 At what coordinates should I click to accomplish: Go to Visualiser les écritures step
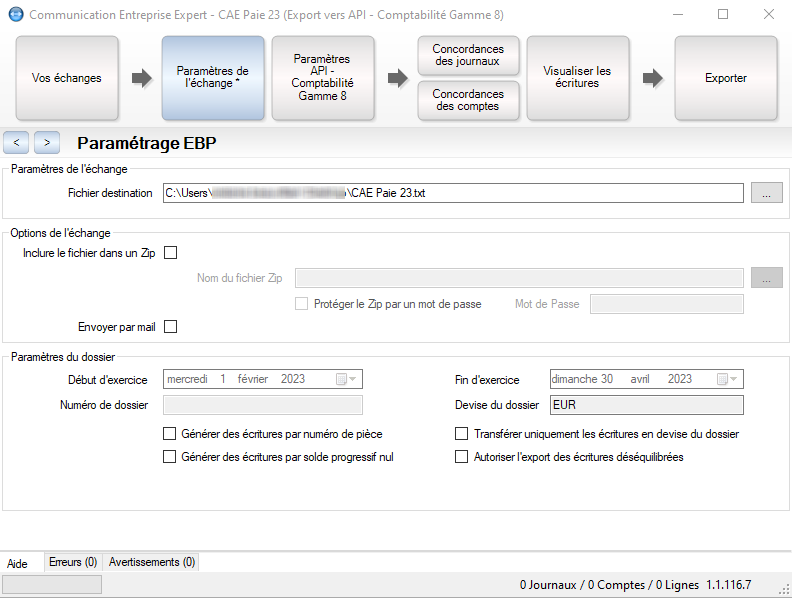click(577, 78)
